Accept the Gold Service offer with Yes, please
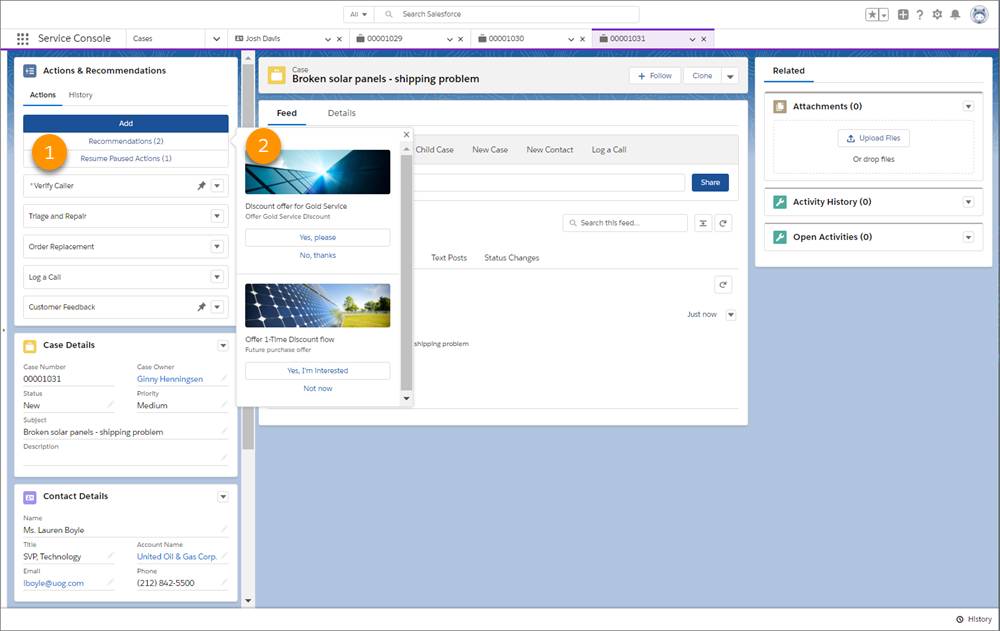 pyautogui.click(x=317, y=237)
